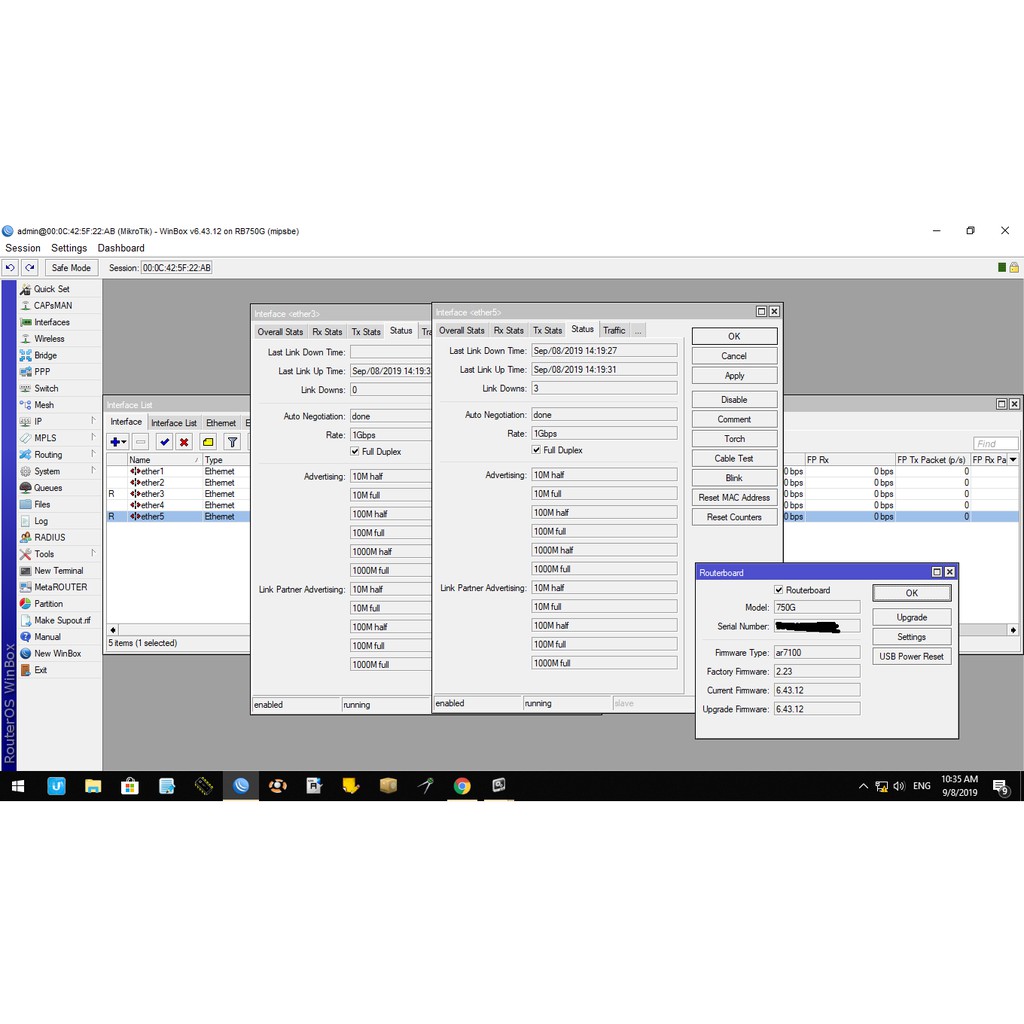Open Files in the sidebar

pos(42,504)
